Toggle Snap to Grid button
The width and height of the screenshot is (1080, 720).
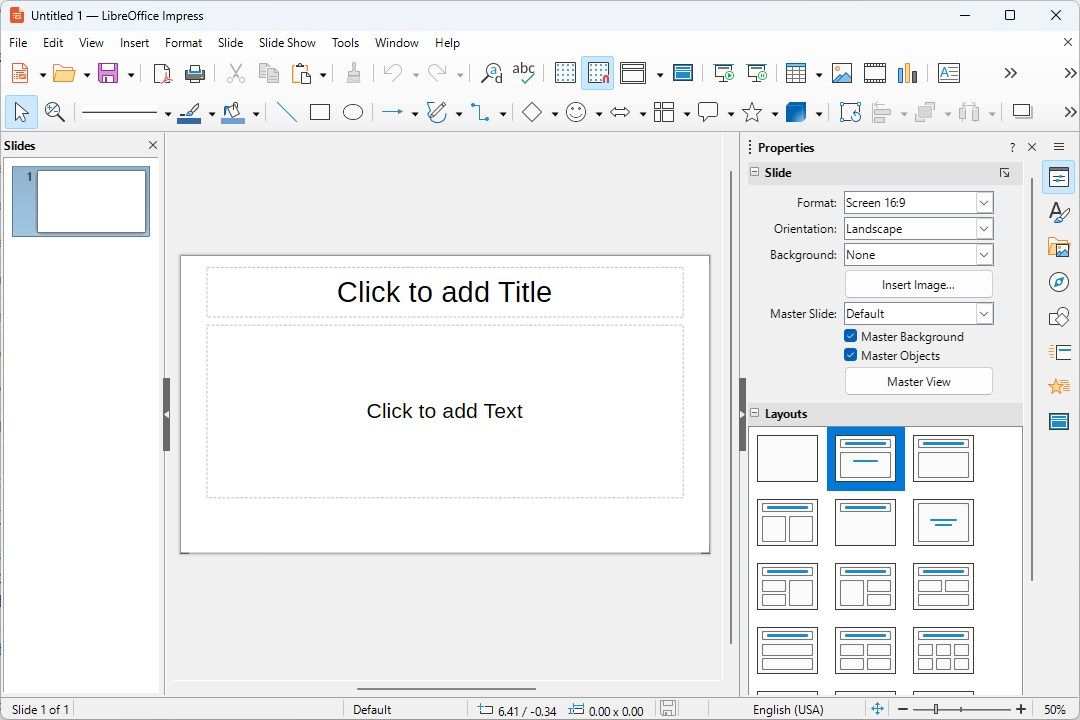tap(598, 73)
